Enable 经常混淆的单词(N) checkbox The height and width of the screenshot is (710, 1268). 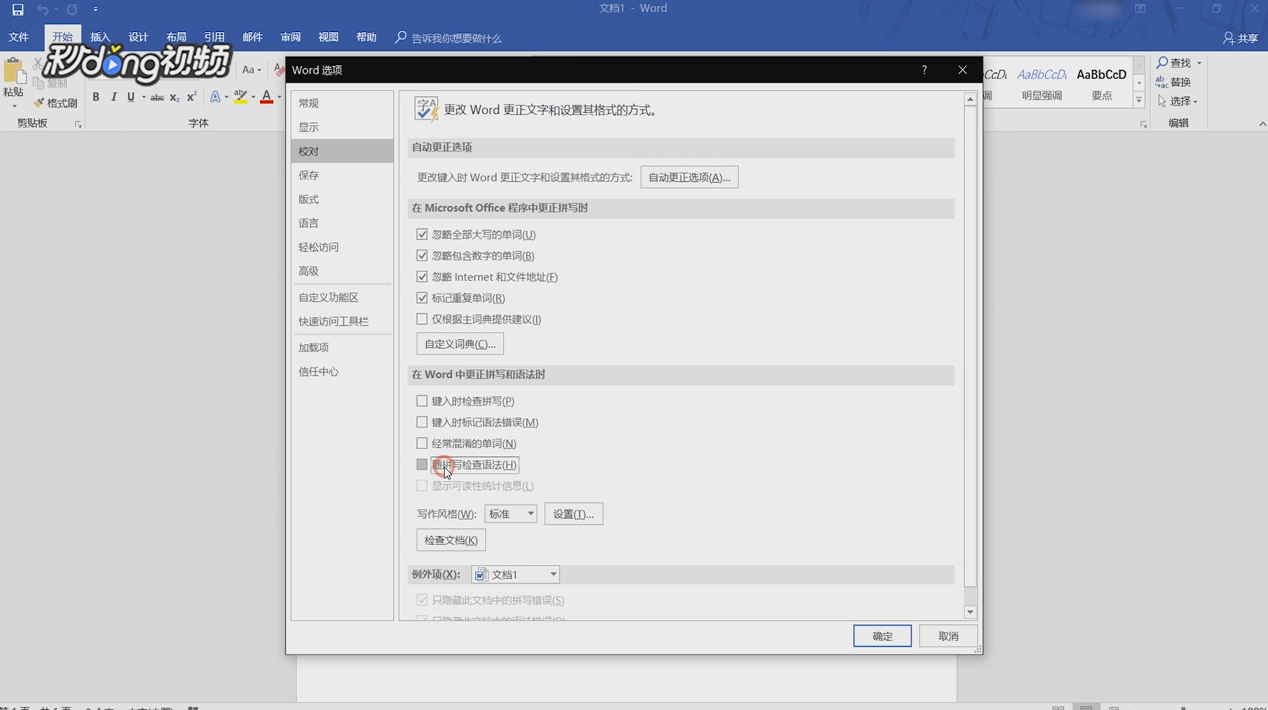click(x=422, y=443)
